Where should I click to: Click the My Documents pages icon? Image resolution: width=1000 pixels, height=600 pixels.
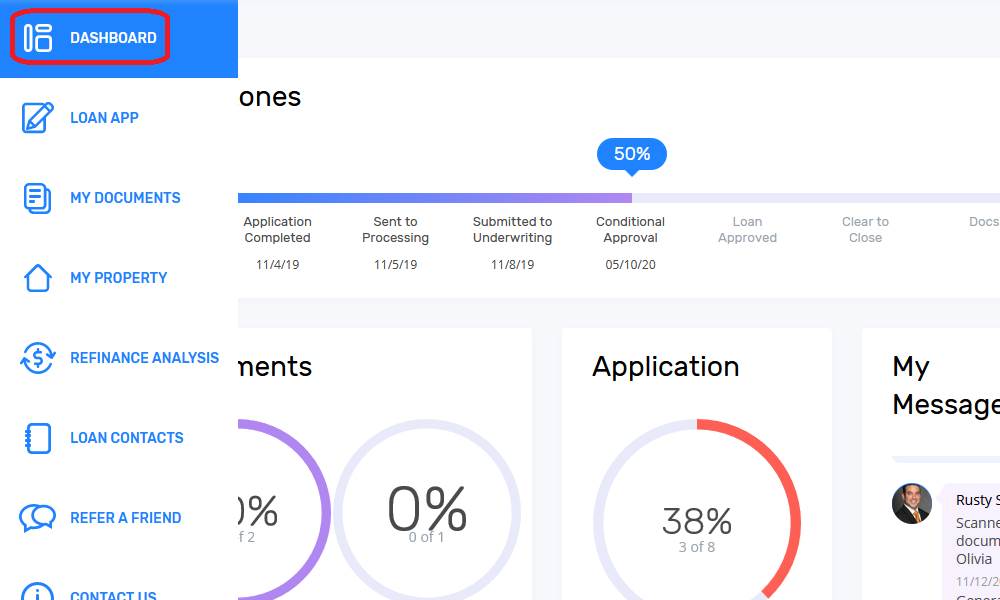pyautogui.click(x=38, y=198)
